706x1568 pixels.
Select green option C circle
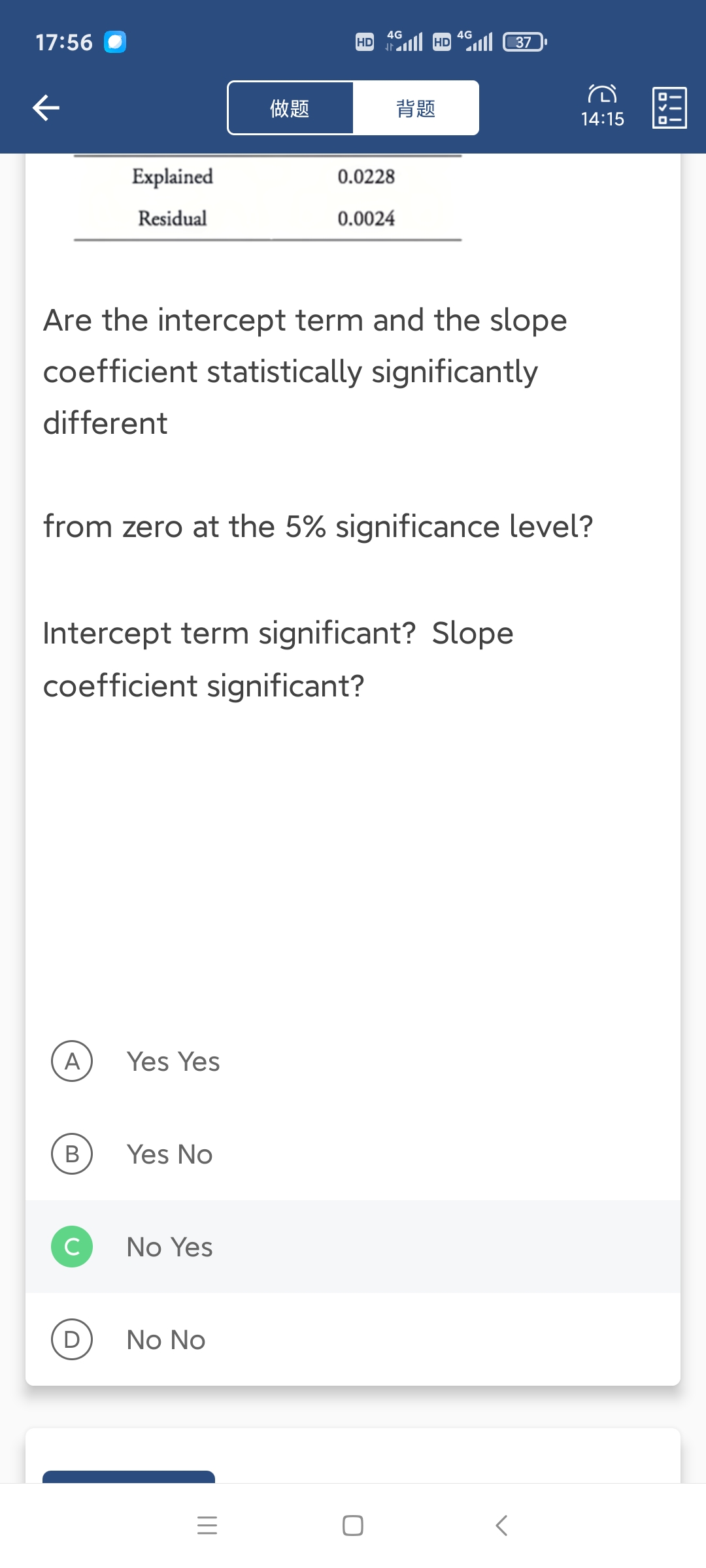(72, 1247)
